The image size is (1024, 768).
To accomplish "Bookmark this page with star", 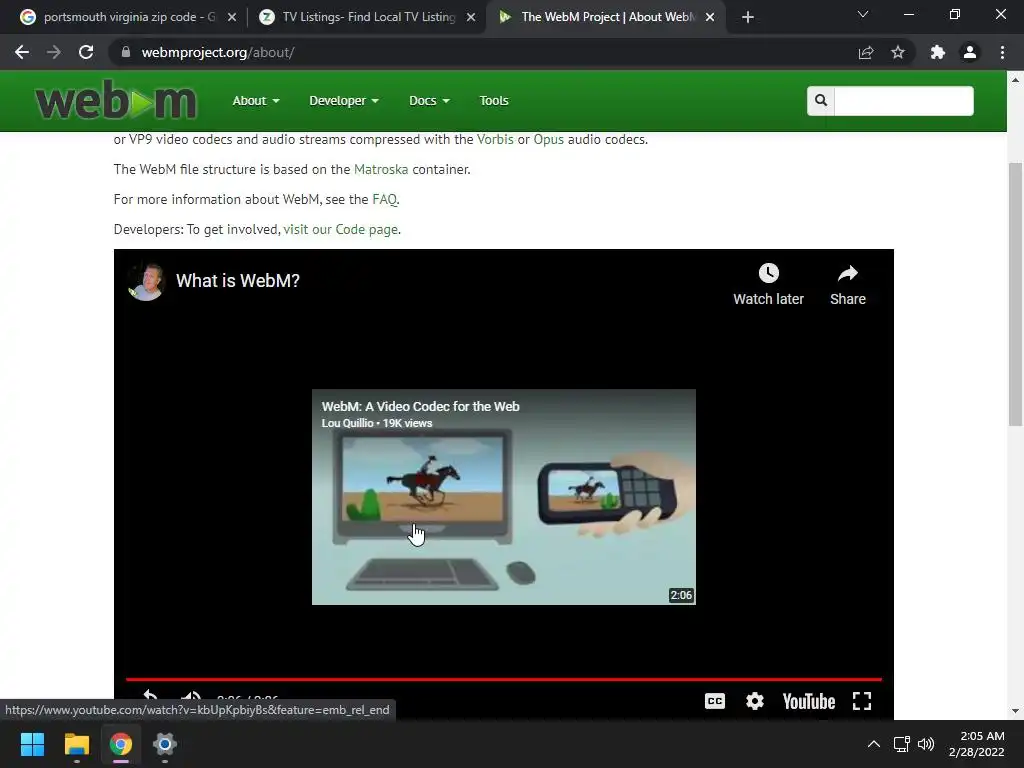I will (x=898, y=52).
